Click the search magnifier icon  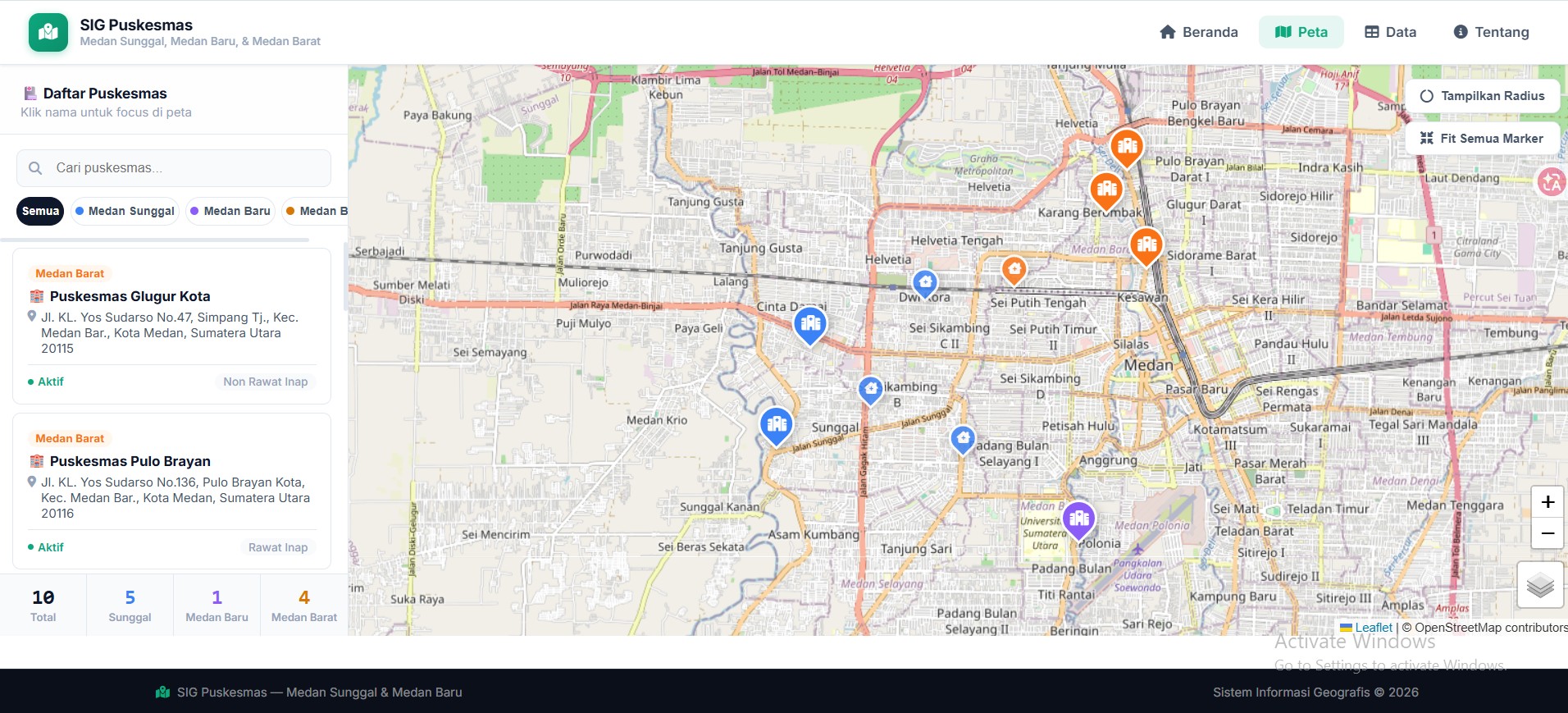35,168
